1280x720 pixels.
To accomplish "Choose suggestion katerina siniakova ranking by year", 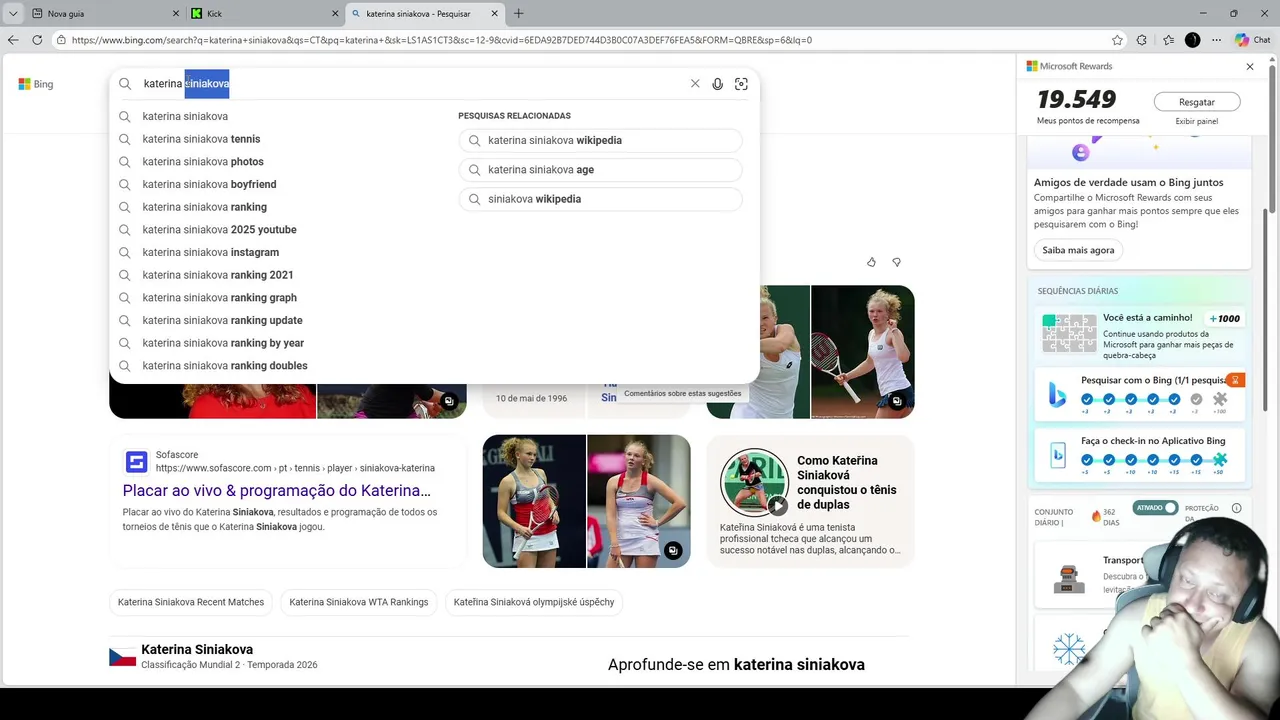I will 223,343.
